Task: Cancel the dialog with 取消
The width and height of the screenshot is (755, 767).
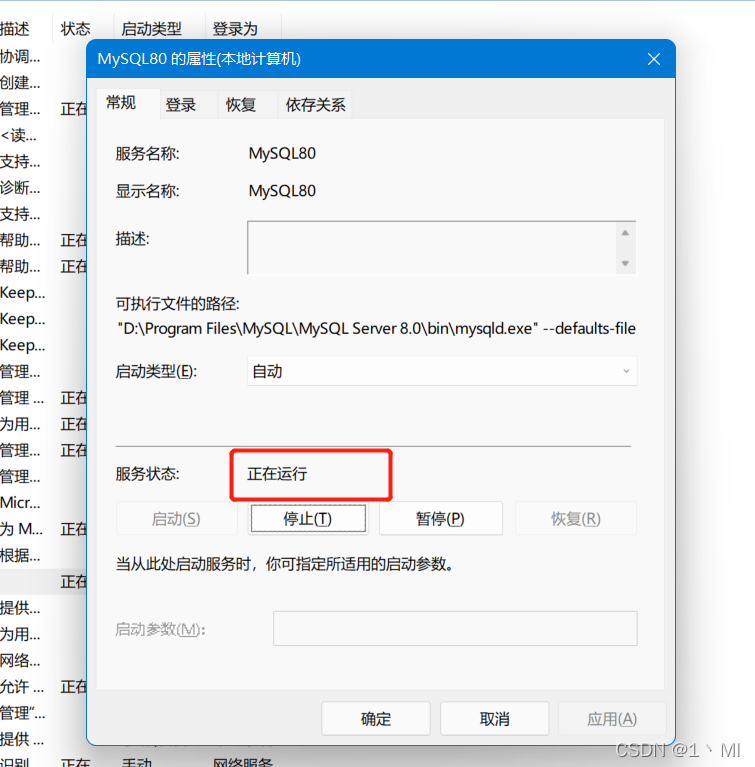Action: click(494, 719)
